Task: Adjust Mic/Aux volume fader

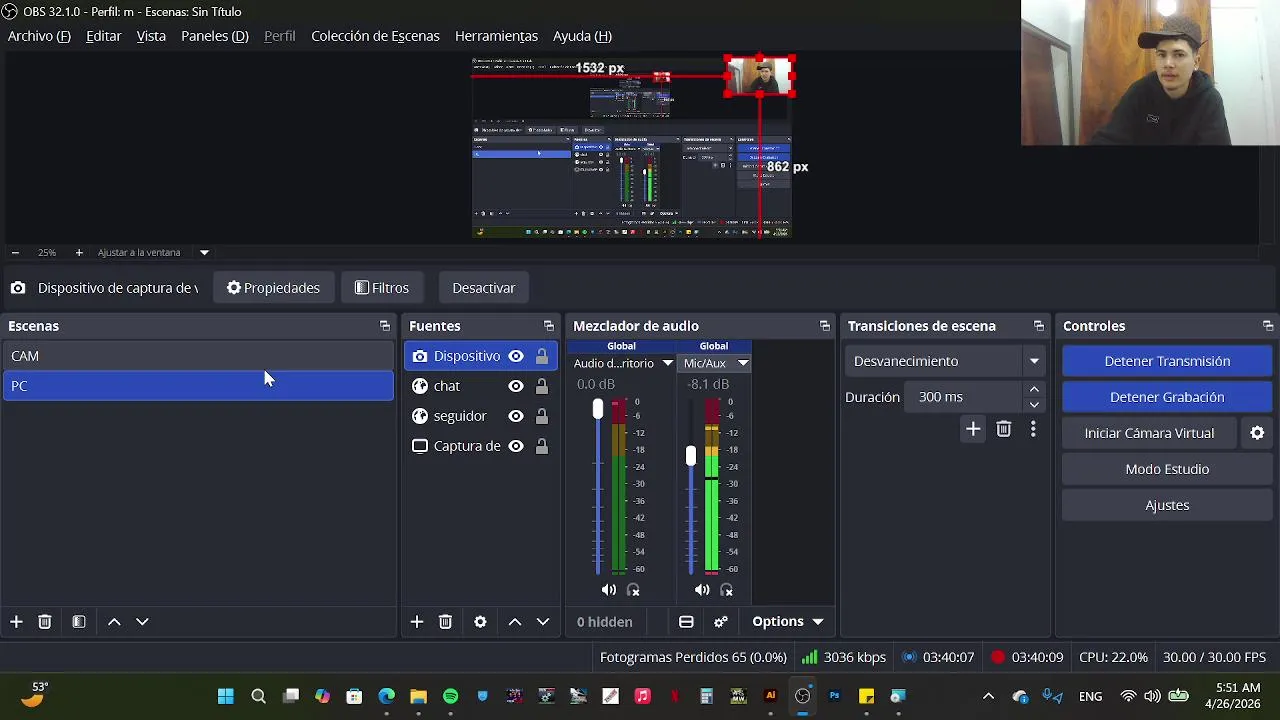Action: [690, 456]
